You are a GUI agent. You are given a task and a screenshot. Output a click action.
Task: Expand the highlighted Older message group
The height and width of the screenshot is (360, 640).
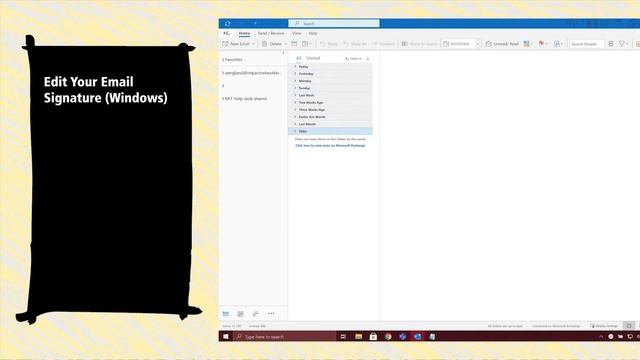(x=295, y=131)
